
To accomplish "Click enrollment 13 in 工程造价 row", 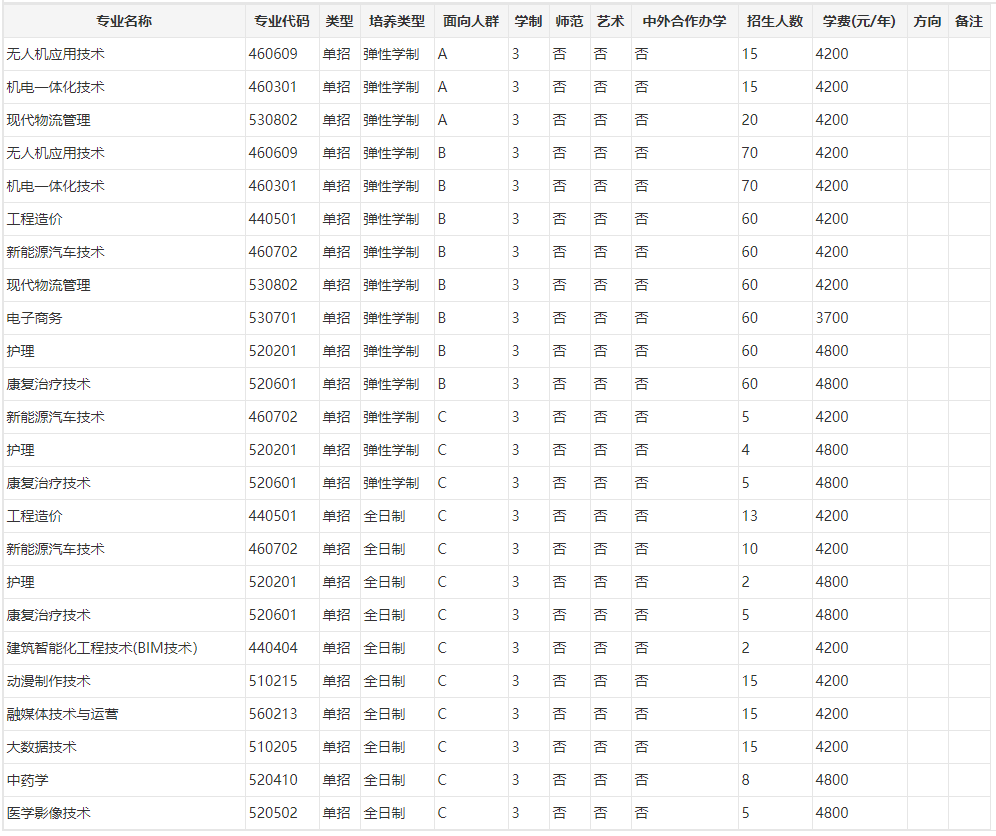I will tap(750, 516).
